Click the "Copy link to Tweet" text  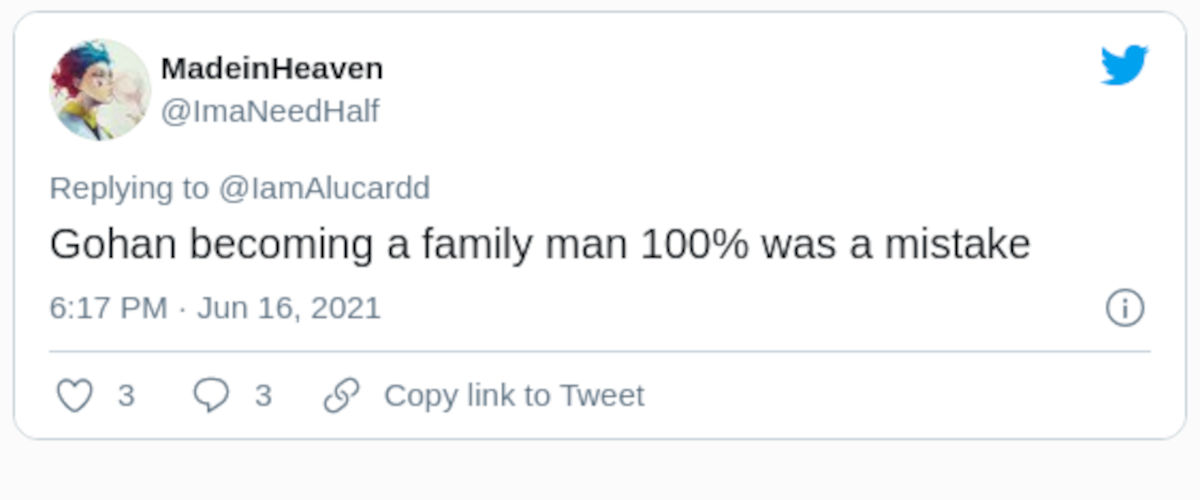(x=514, y=396)
